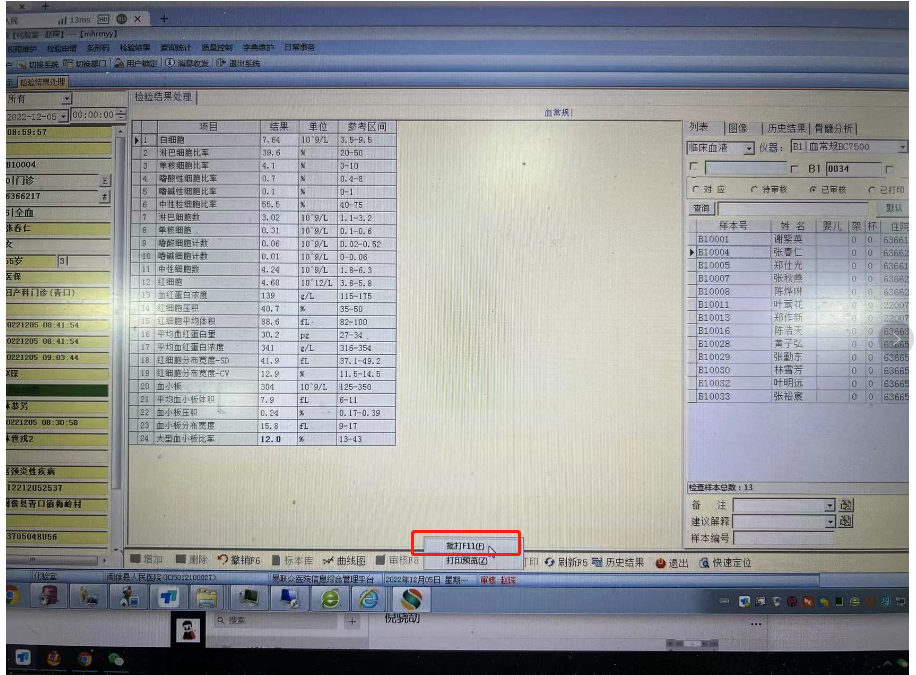Select the 白细胞 result row
This screenshot has width=916, height=675.
[x=265, y=140]
